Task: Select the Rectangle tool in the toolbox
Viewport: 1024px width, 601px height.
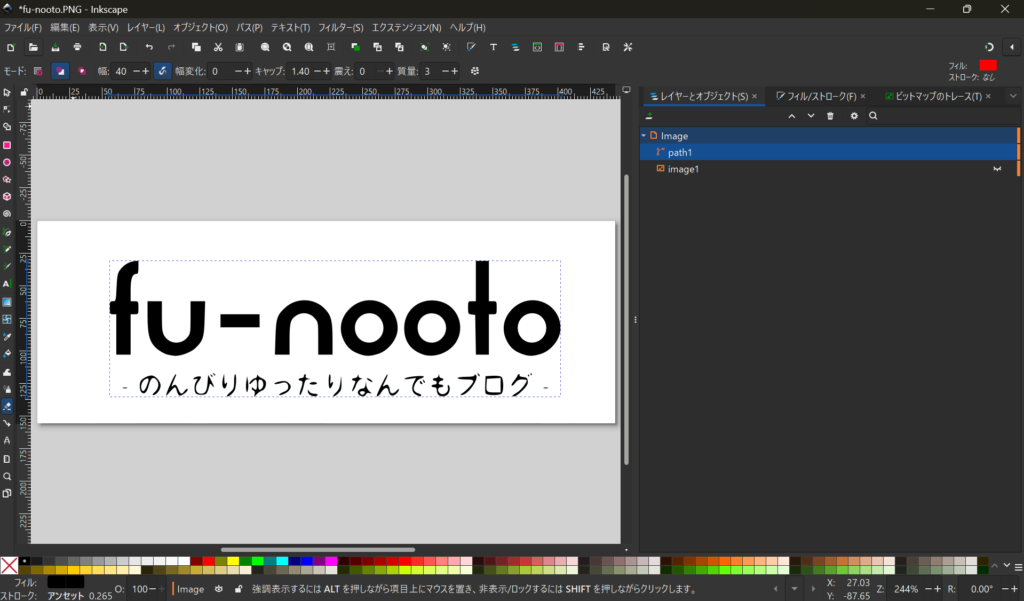Action: tap(7, 145)
